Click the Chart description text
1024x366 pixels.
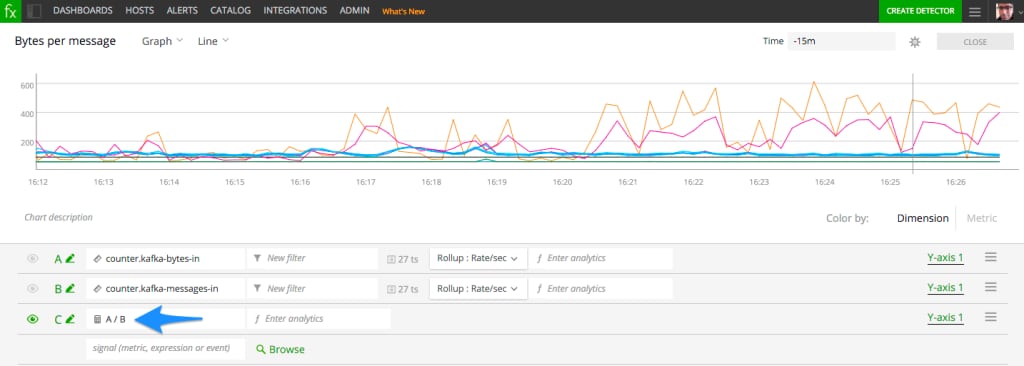(58, 218)
